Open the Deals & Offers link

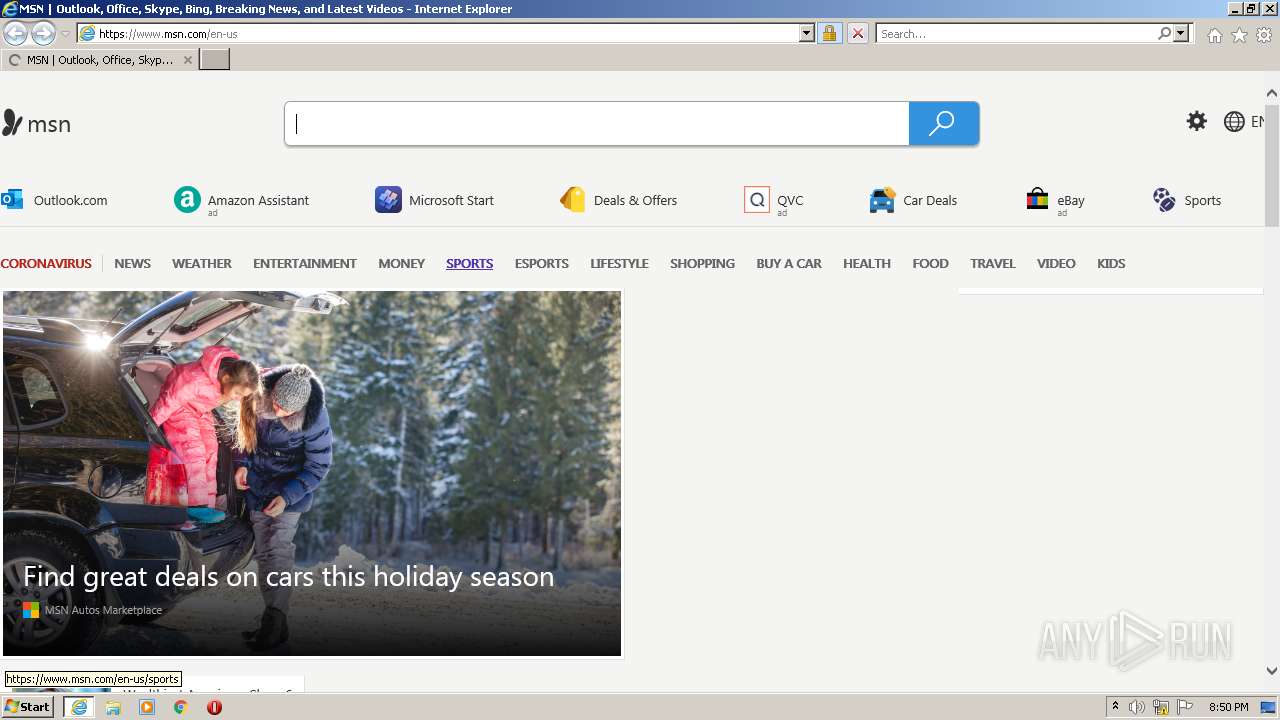[635, 200]
